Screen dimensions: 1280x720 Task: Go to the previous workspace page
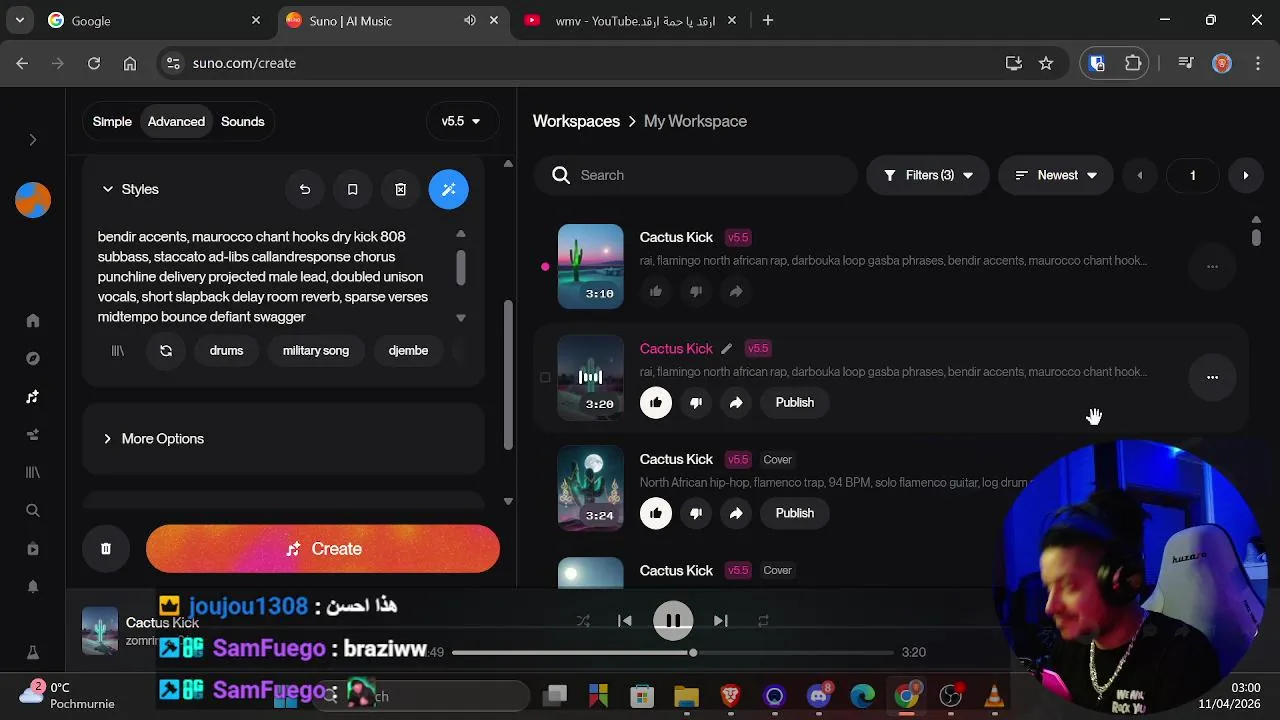[x=1139, y=175]
